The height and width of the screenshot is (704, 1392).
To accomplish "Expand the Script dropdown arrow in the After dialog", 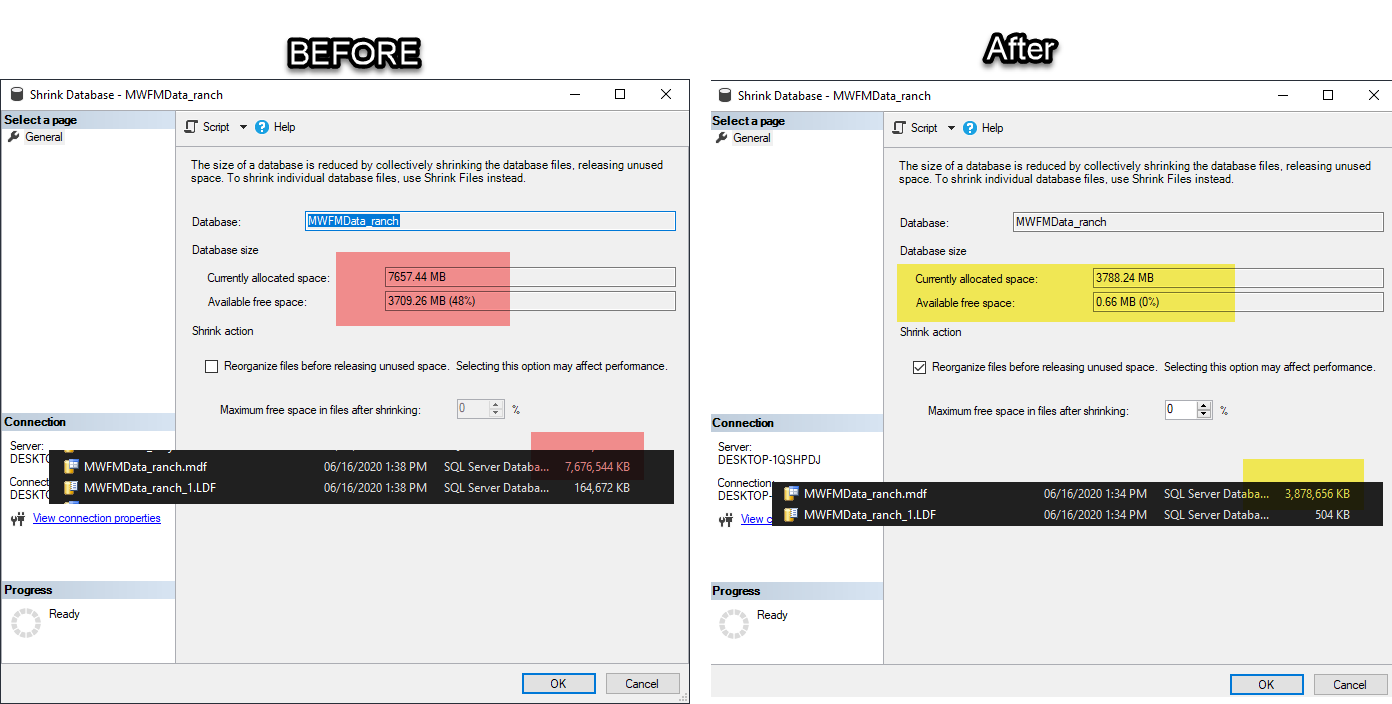I will pyautogui.click(x=951, y=128).
